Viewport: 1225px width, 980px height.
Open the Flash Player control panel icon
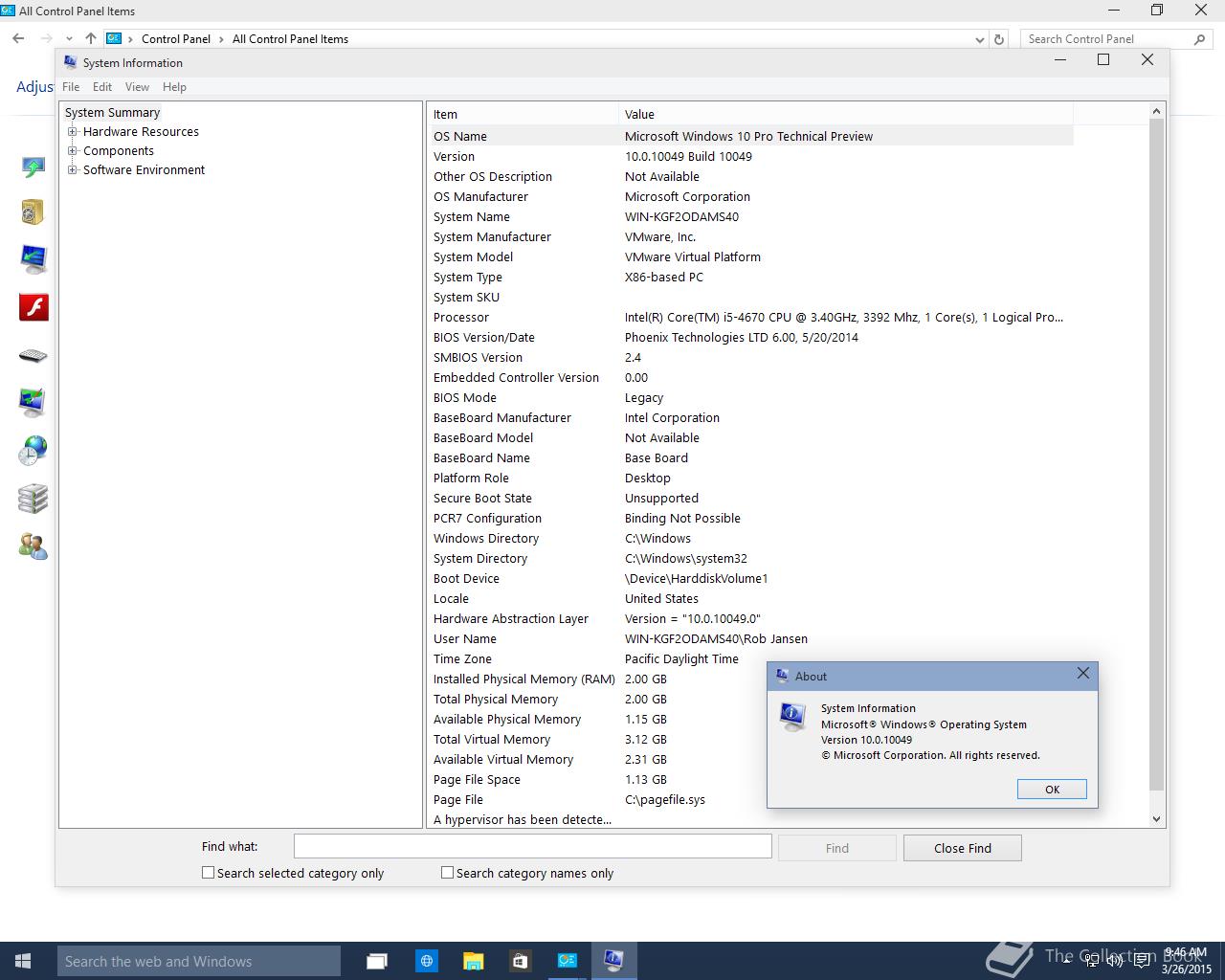coord(33,307)
